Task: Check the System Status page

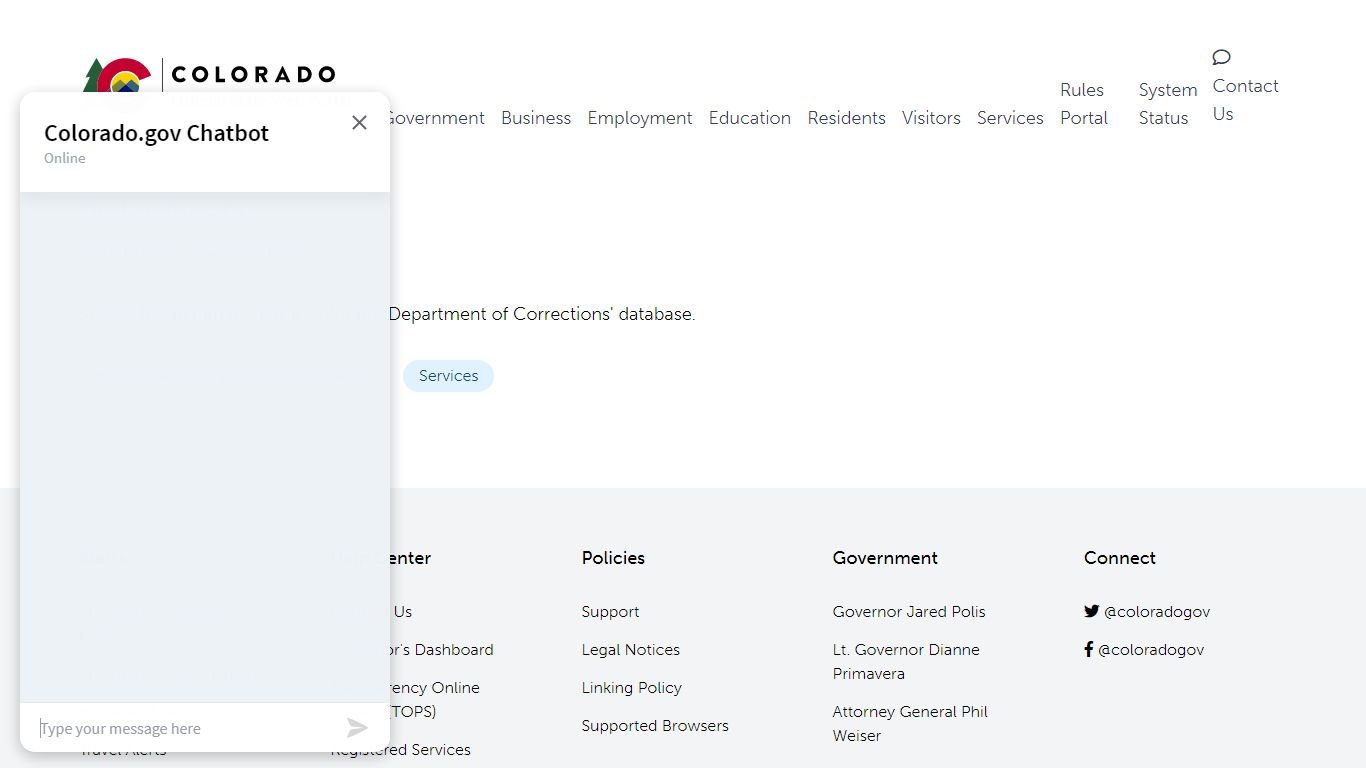Action: click(x=1167, y=104)
